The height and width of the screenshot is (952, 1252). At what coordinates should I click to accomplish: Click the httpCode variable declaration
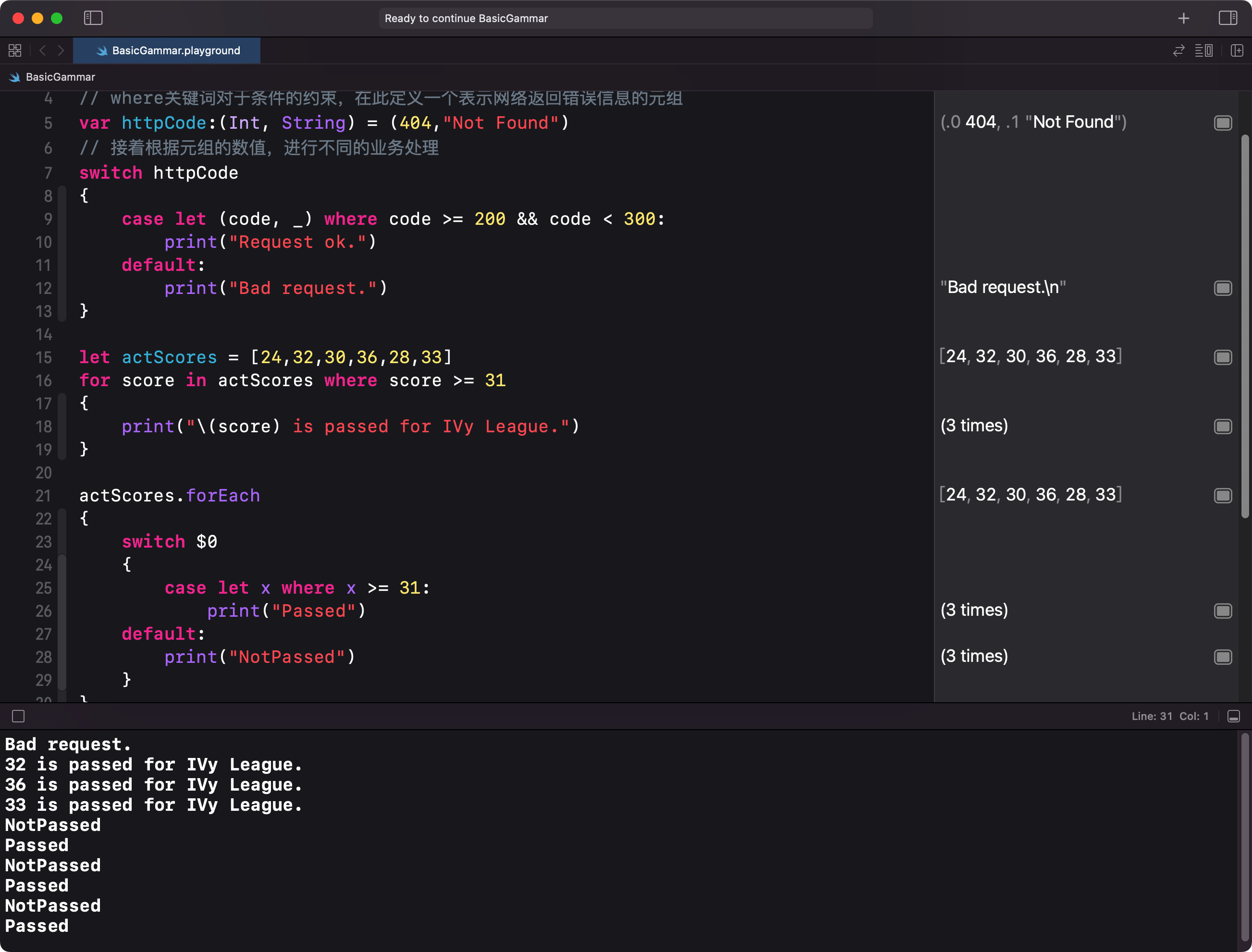pos(164,123)
